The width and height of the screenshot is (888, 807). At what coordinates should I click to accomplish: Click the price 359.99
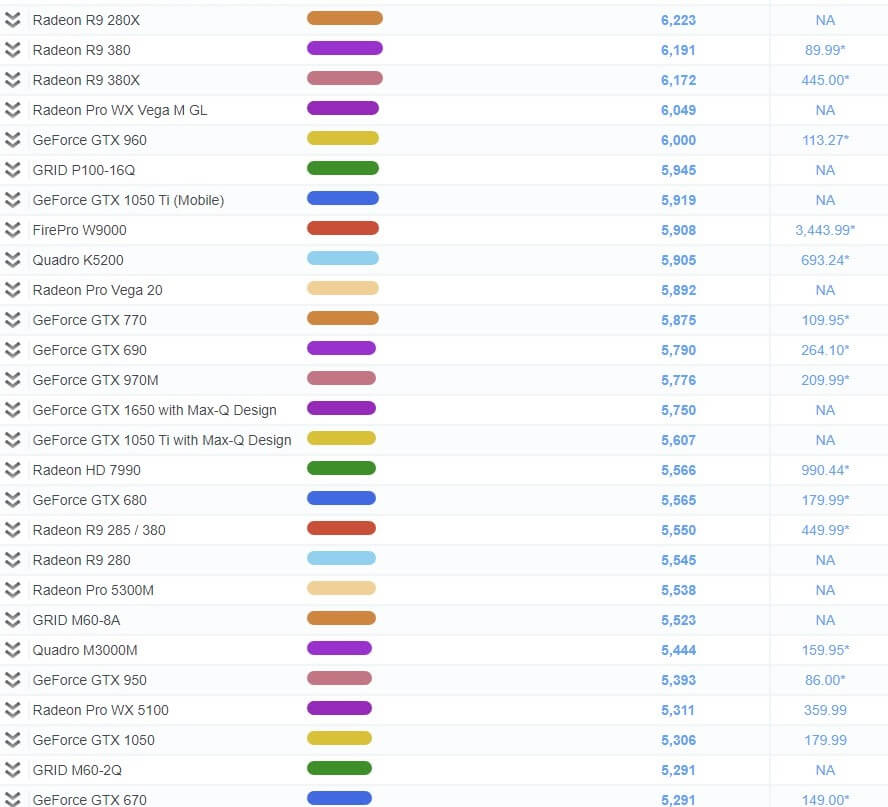825,711
